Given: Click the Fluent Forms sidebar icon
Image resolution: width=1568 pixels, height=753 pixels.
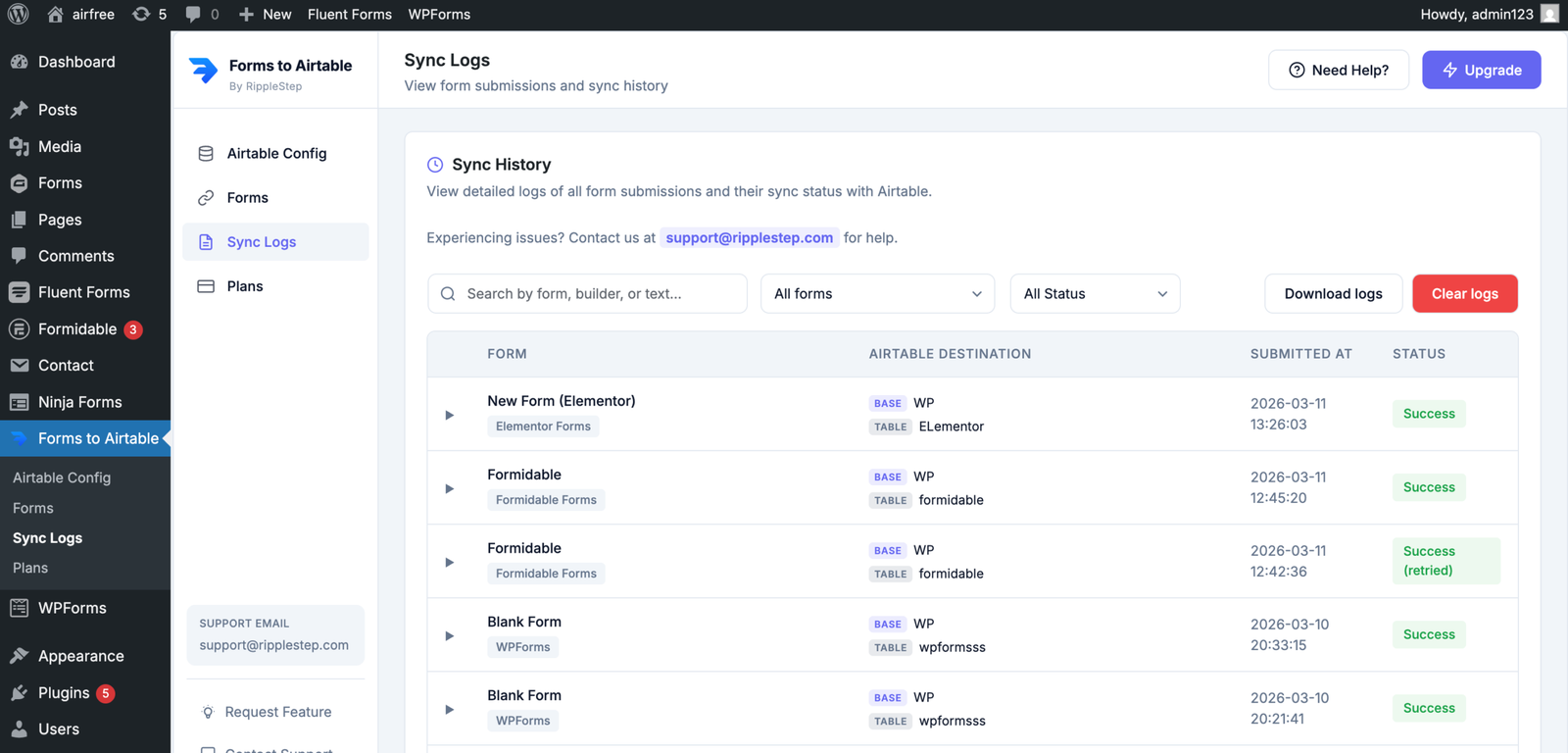Looking at the screenshot, I should [19, 292].
